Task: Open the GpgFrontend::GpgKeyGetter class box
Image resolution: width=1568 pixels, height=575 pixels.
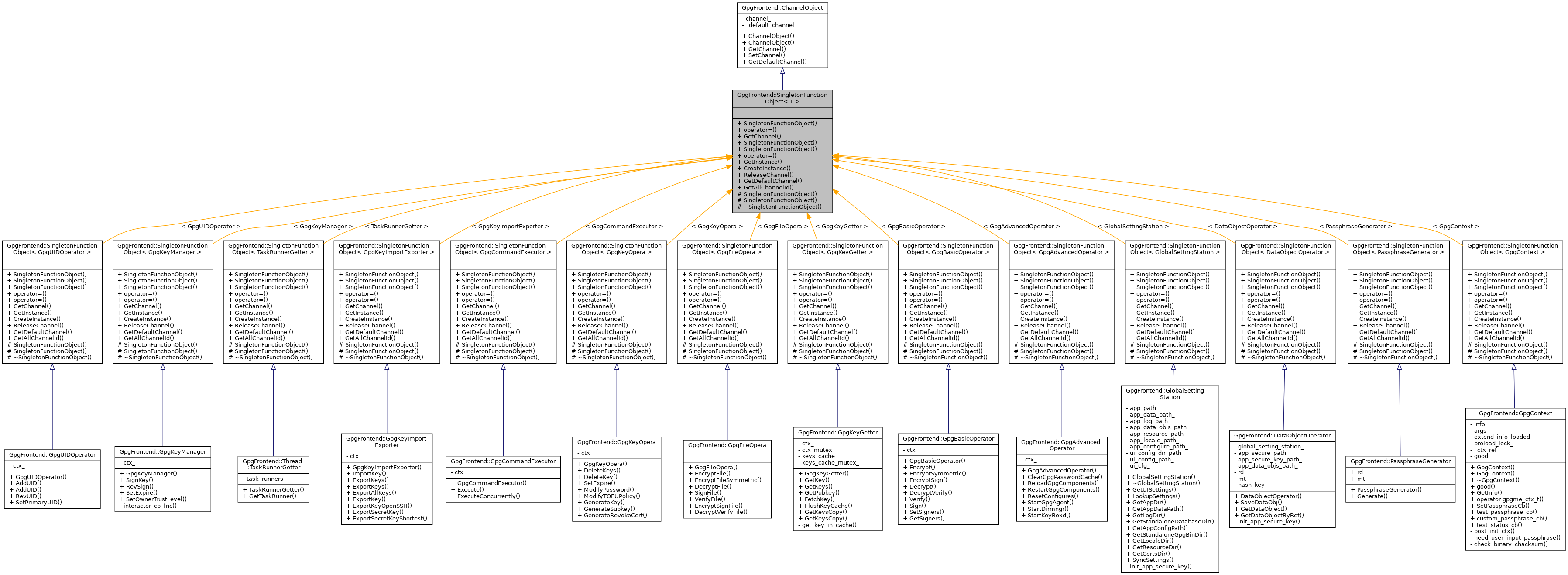Action: click(x=837, y=479)
